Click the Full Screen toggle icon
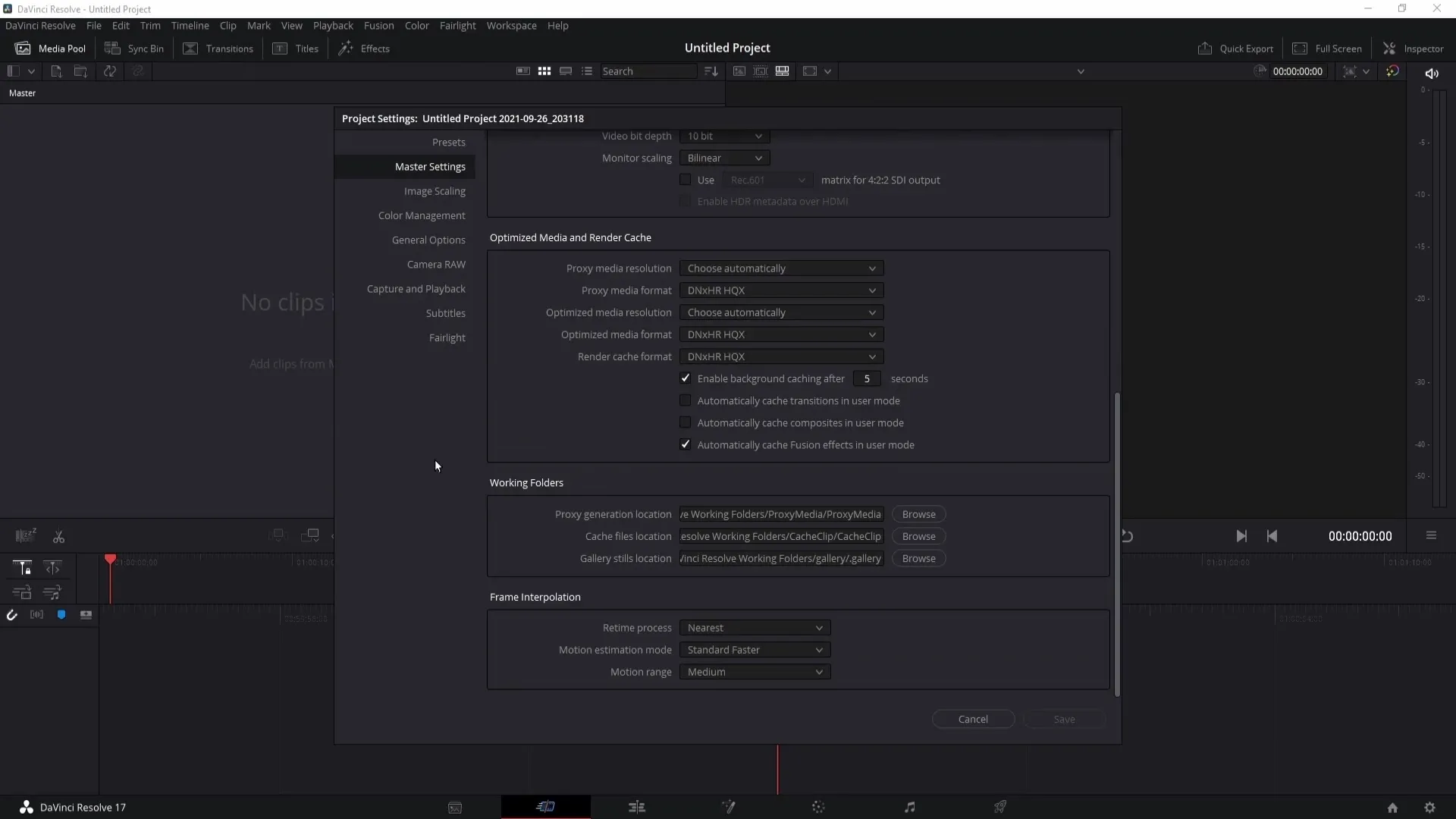This screenshot has width=1456, height=819. [x=1297, y=48]
